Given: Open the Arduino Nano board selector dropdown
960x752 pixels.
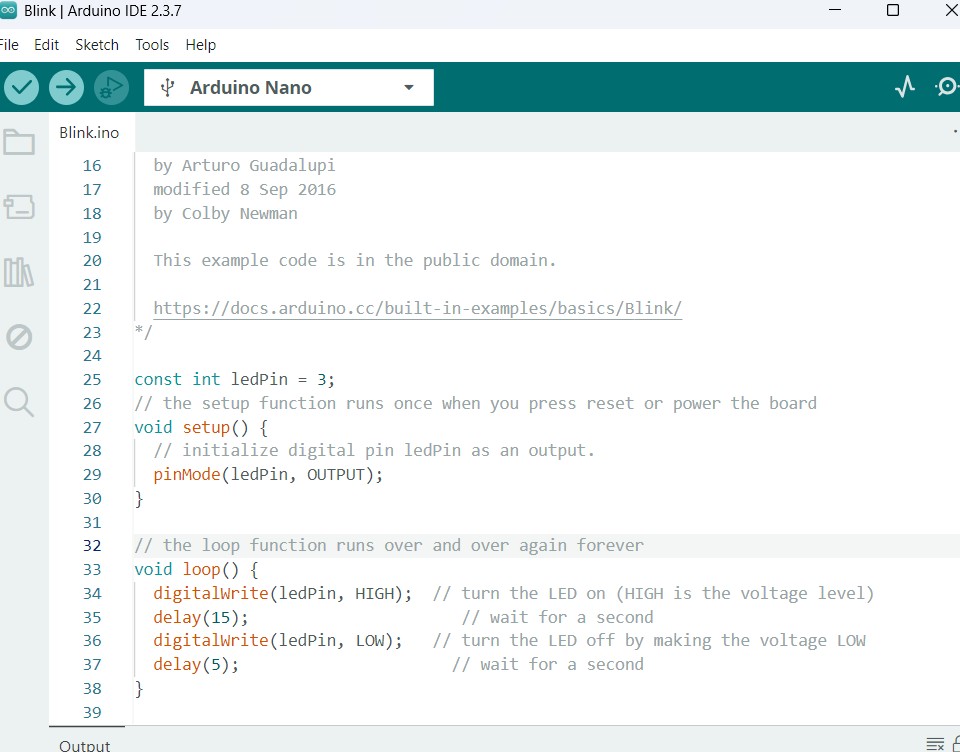Looking at the screenshot, I should pos(288,87).
